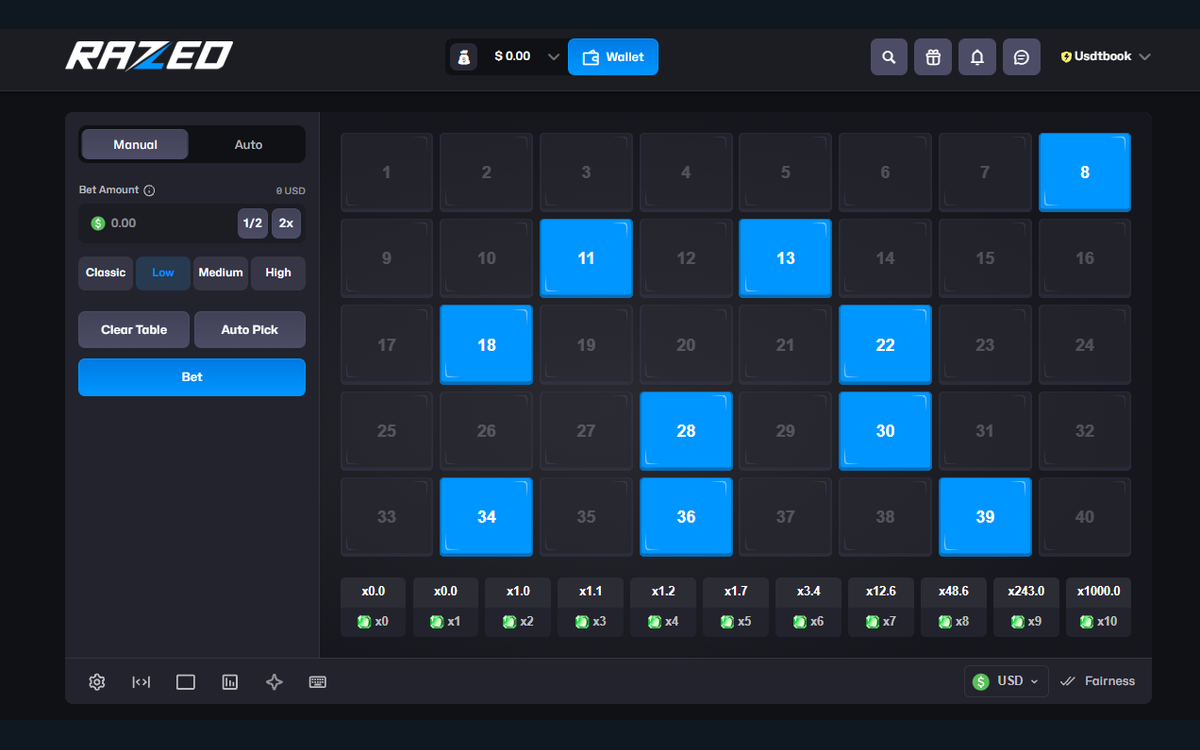The height and width of the screenshot is (750, 1200).
Task: Click the $ 0.00 balance text
Action: tap(512, 57)
